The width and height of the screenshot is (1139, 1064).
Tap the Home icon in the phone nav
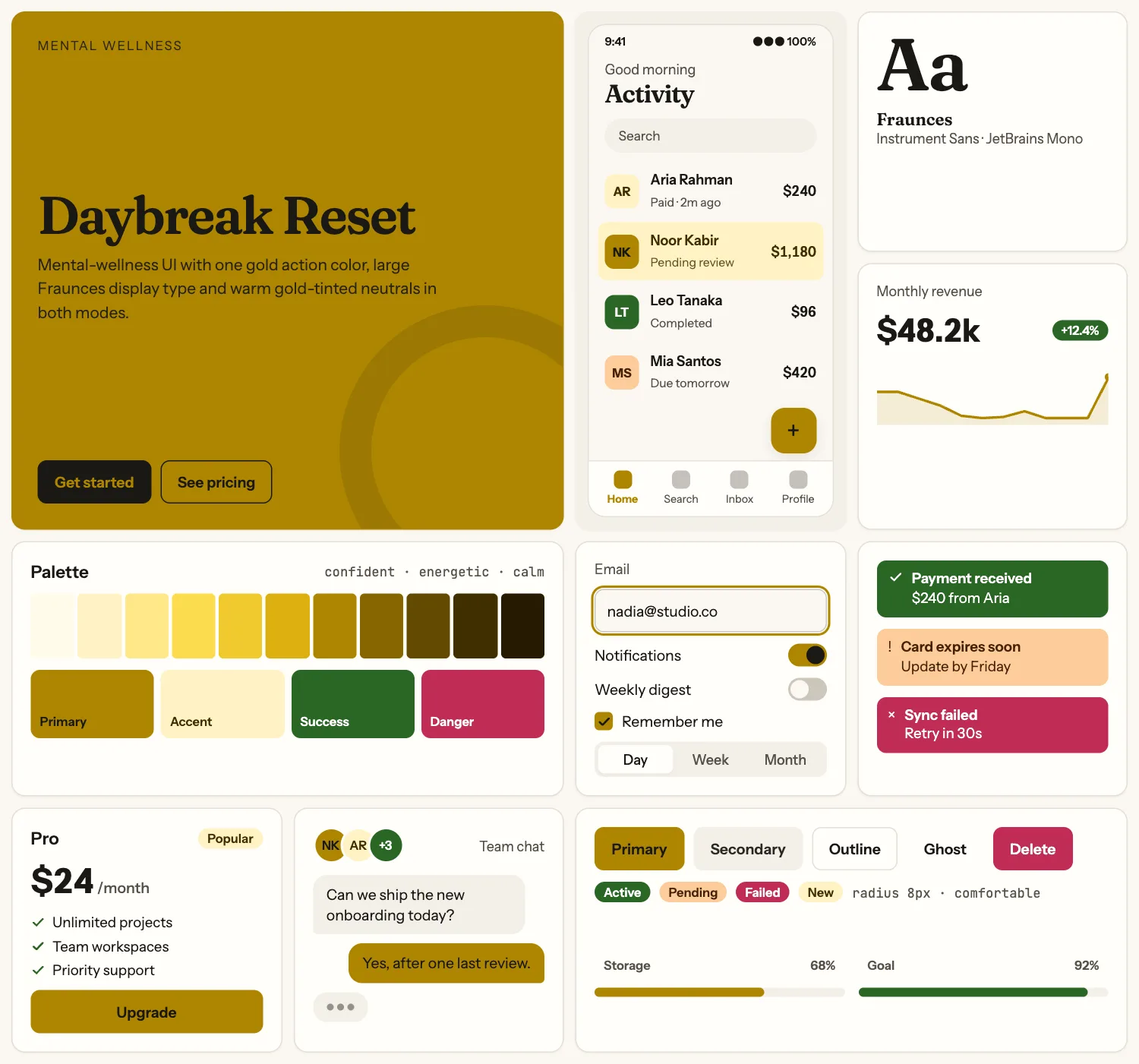pyautogui.click(x=623, y=479)
